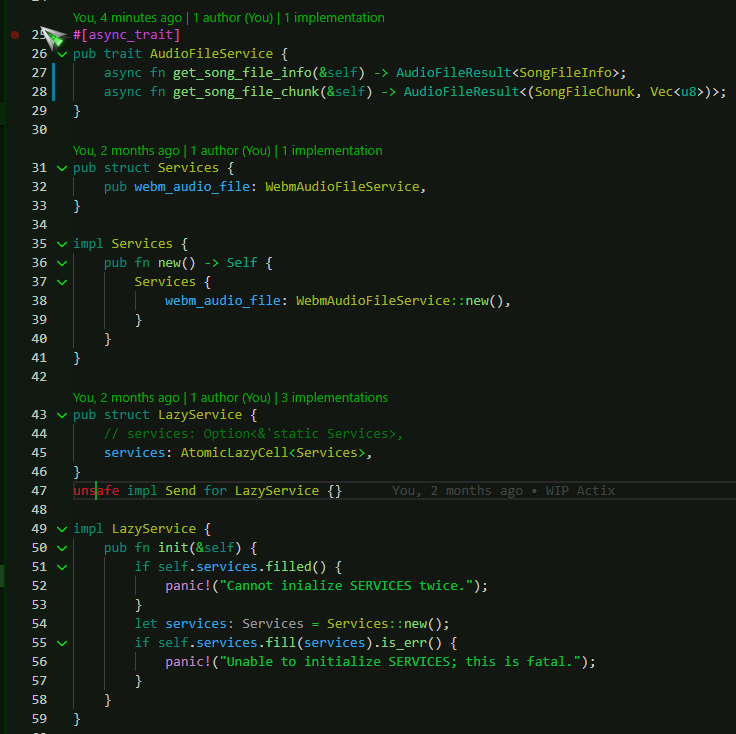Click 'WebmAudioFileService' type on line 32
The image size is (736, 734).
click(x=342, y=187)
